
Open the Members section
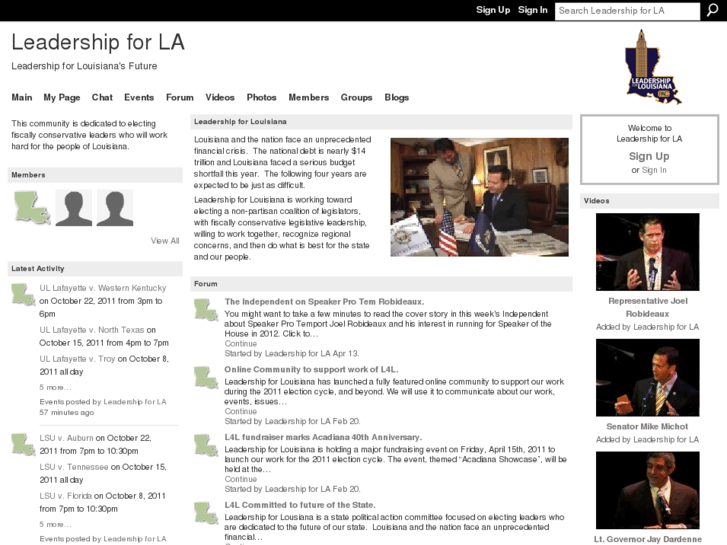(x=308, y=97)
